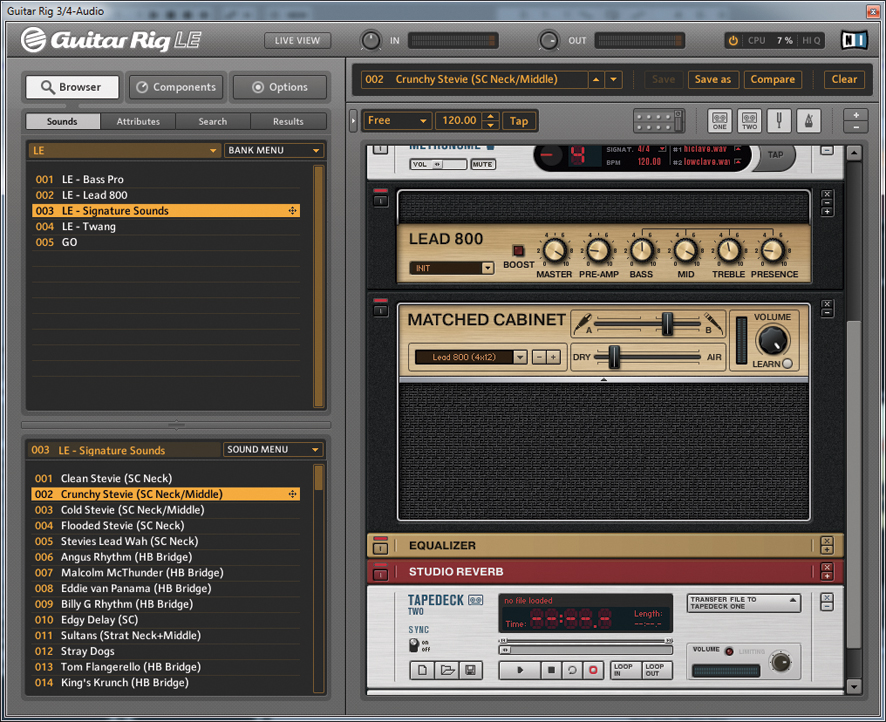This screenshot has height=722, width=886.
Task: Stop the Tapedeck Two transport
Action: [551, 670]
